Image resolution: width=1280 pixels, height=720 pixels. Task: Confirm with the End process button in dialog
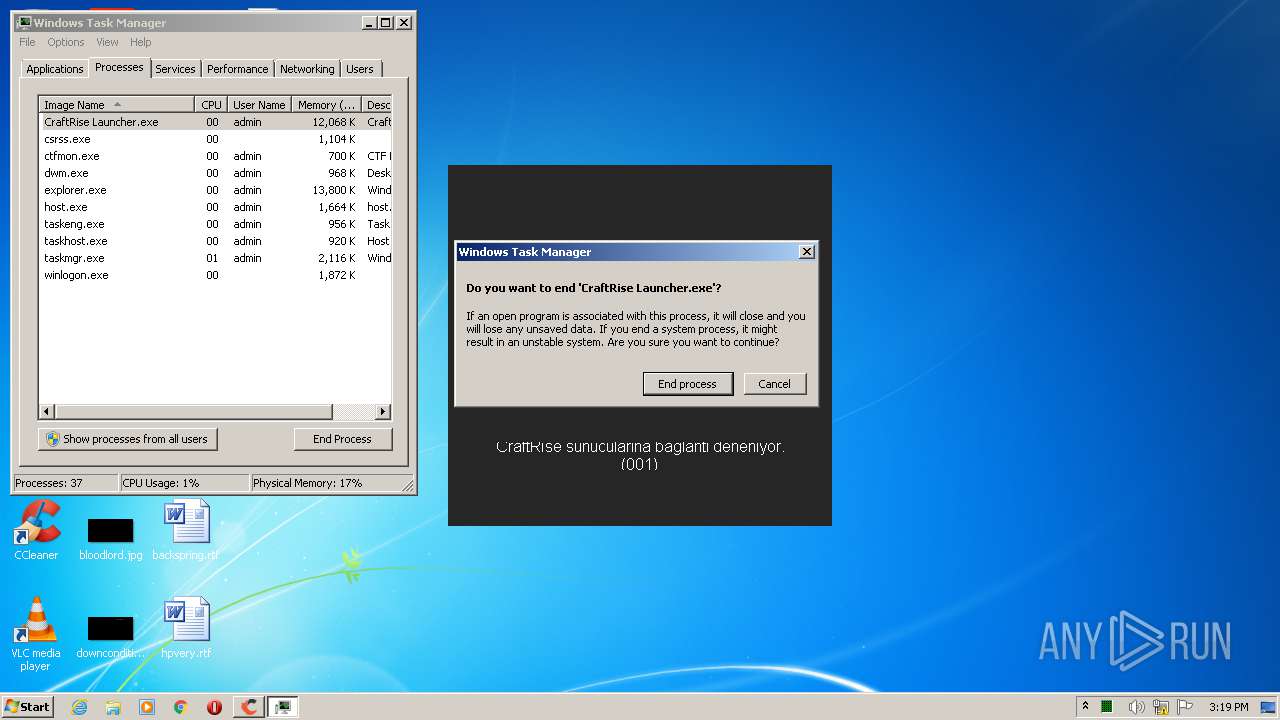[x=687, y=384]
